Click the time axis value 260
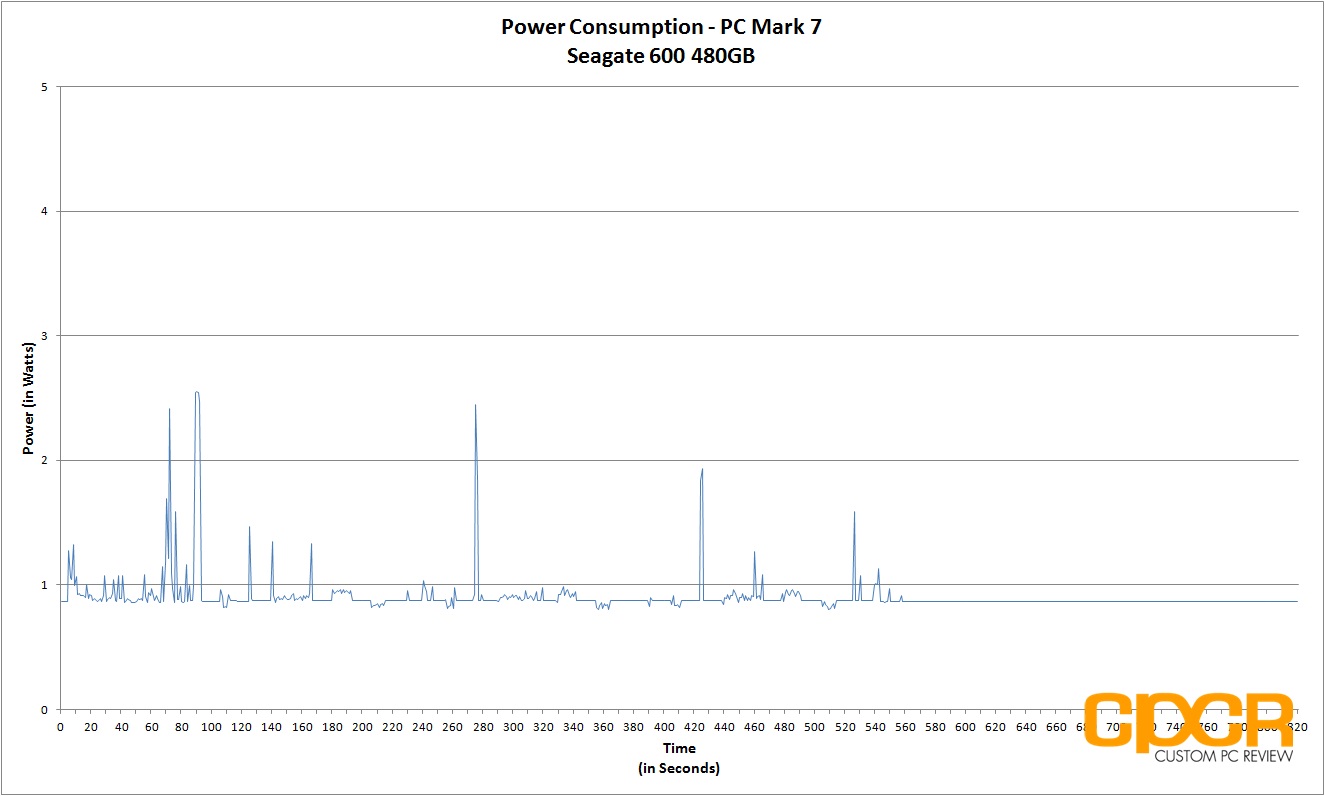This screenshot has width=1325, height=796. pyautogui.click(x=453, y=726)
